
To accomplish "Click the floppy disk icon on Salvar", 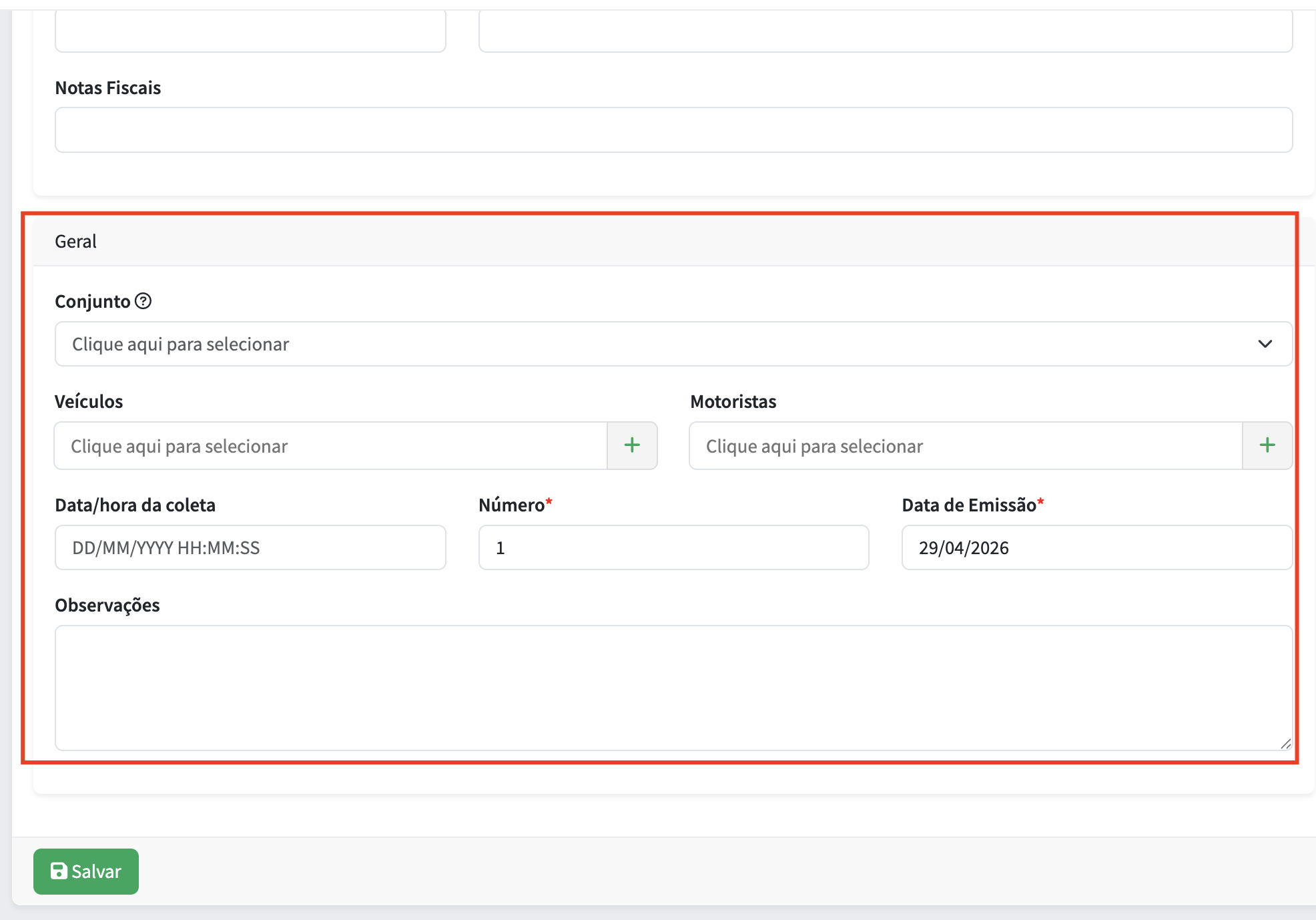I will tap(59, 871).
